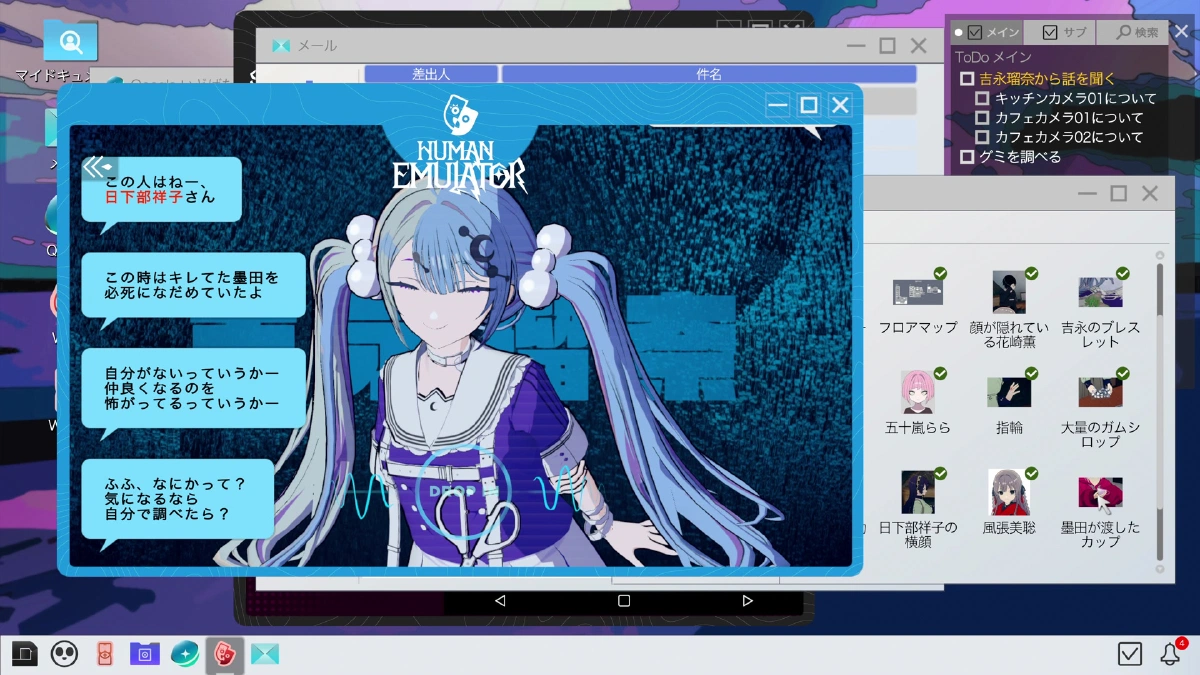Check the キッチンカメラ01について box
The image size is (1200, 675).
[x=982, y=98]
